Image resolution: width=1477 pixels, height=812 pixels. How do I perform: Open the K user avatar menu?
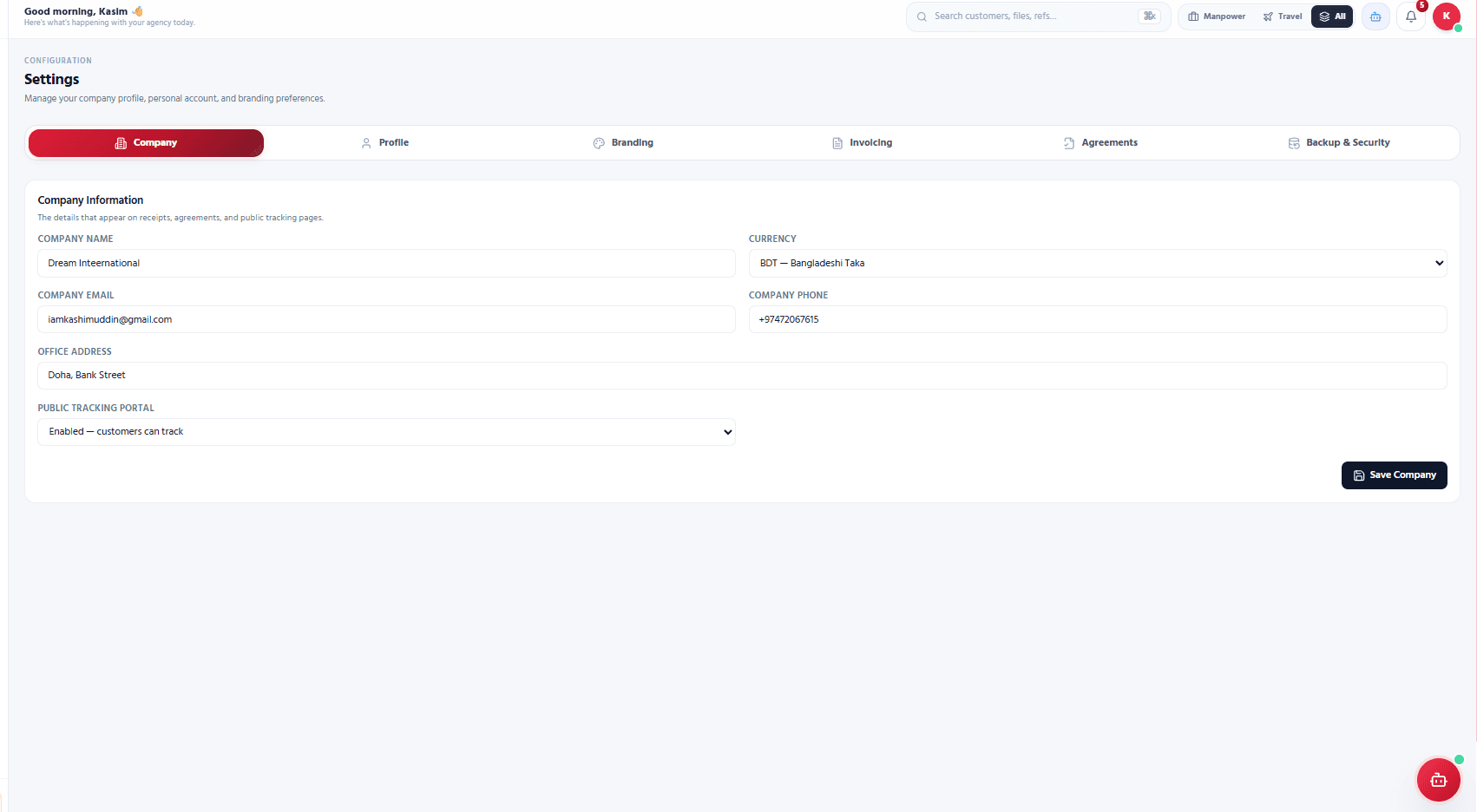pos(1447,16)
